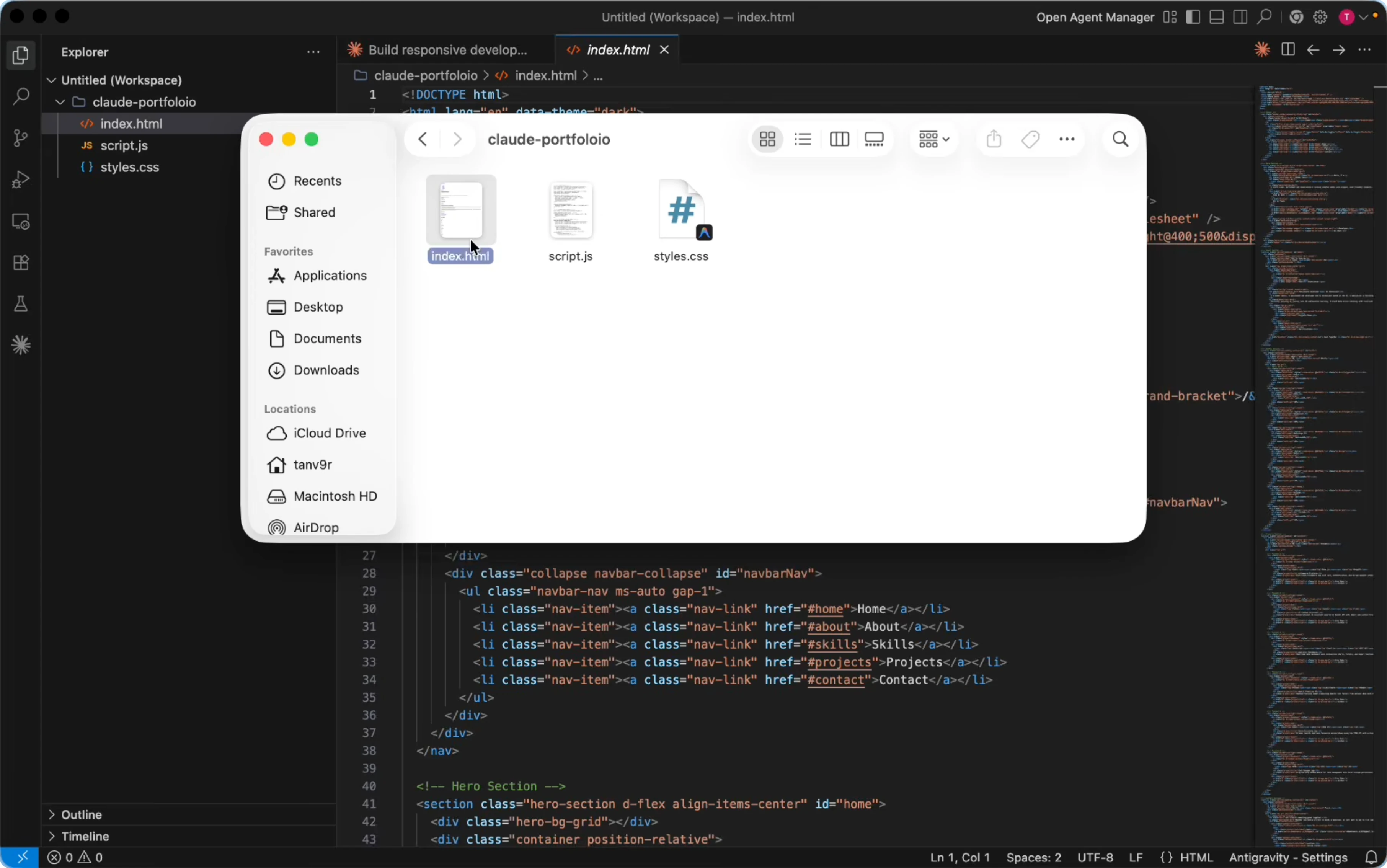
Task: Click the Finder Share icon
Action: point(994,139)
